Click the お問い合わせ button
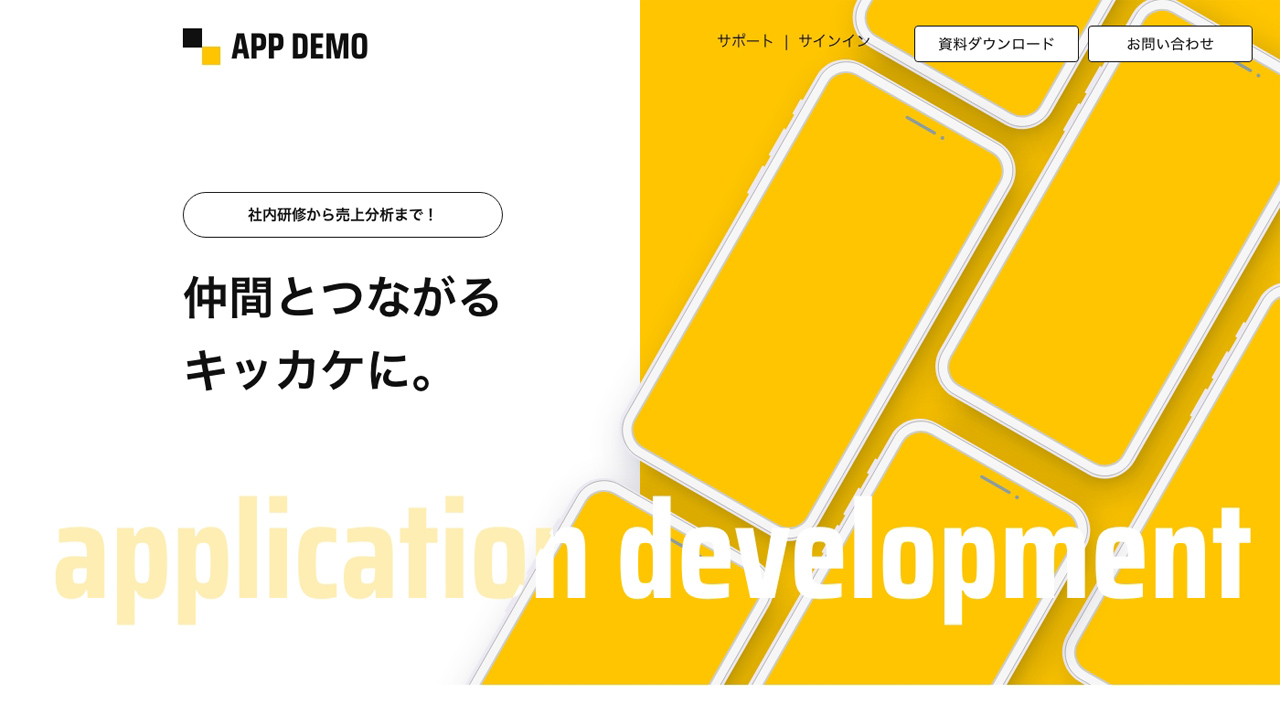The width and height of the screenshot is (1280, 720). pyautogui.click(x=1170, y=44)
